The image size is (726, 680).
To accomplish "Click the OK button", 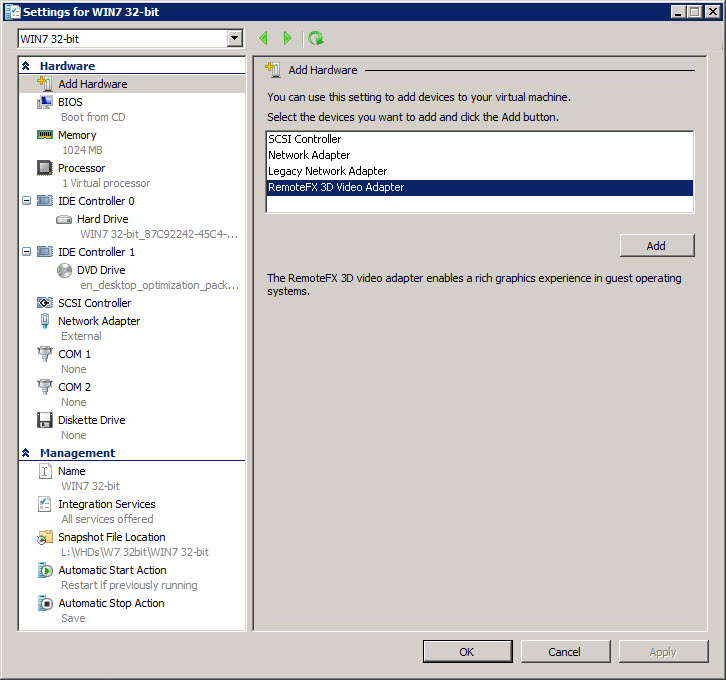I will 467,652.
